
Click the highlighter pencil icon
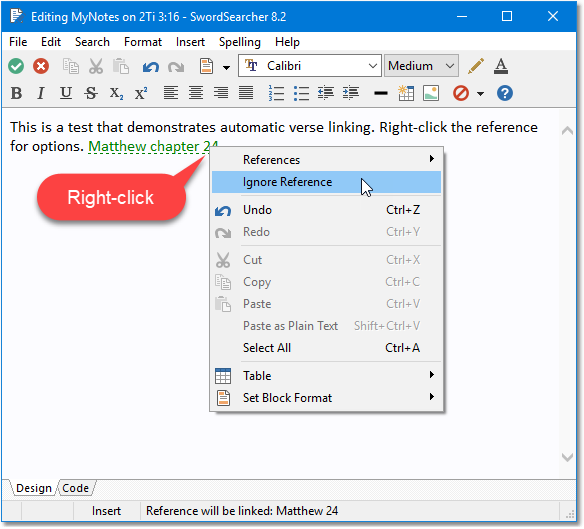[x=476, y=66]
